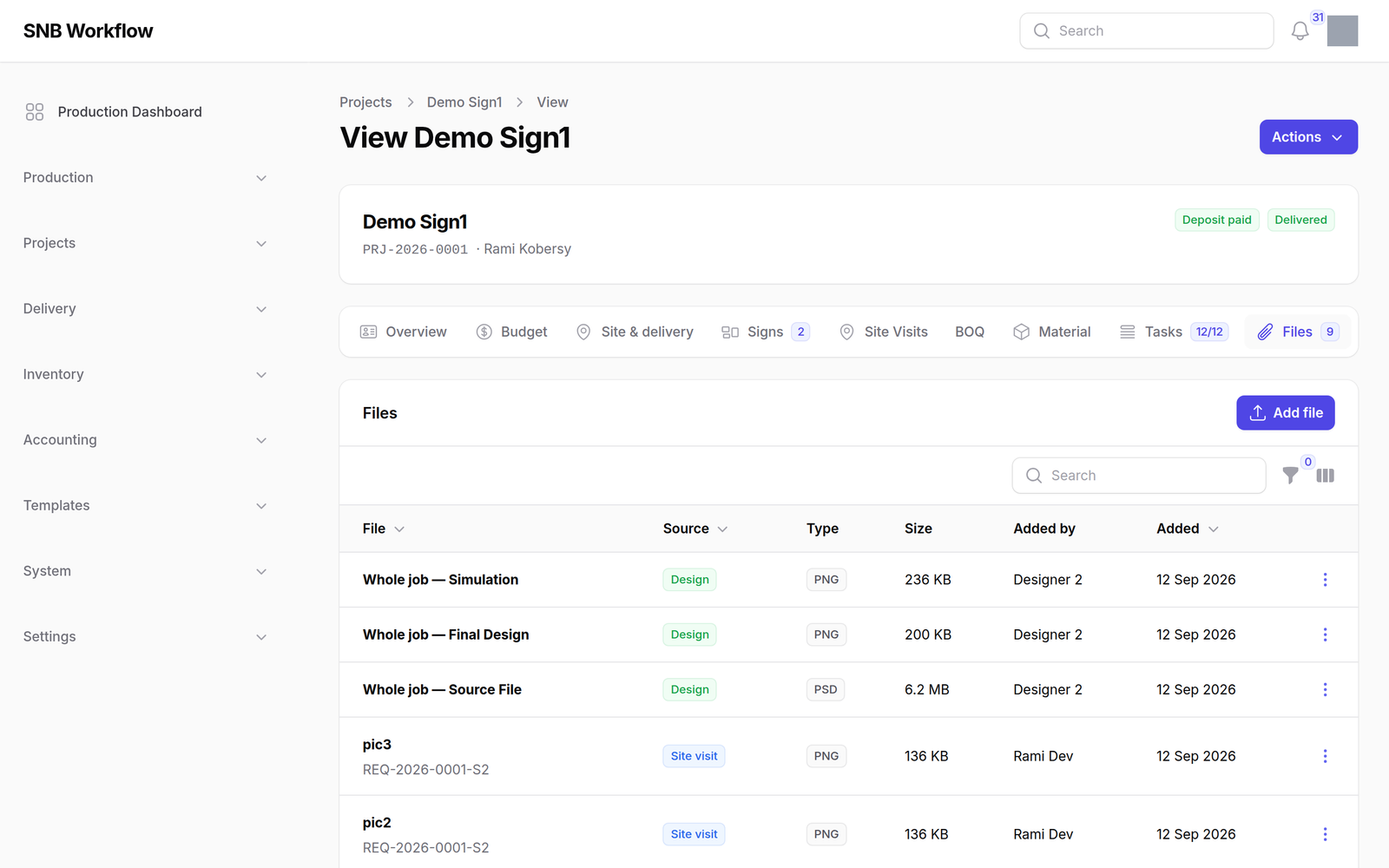The height and width of the screenshot is (868, 1389).
Task: Switch to the BOQ tab
Action: pos(970,332)
